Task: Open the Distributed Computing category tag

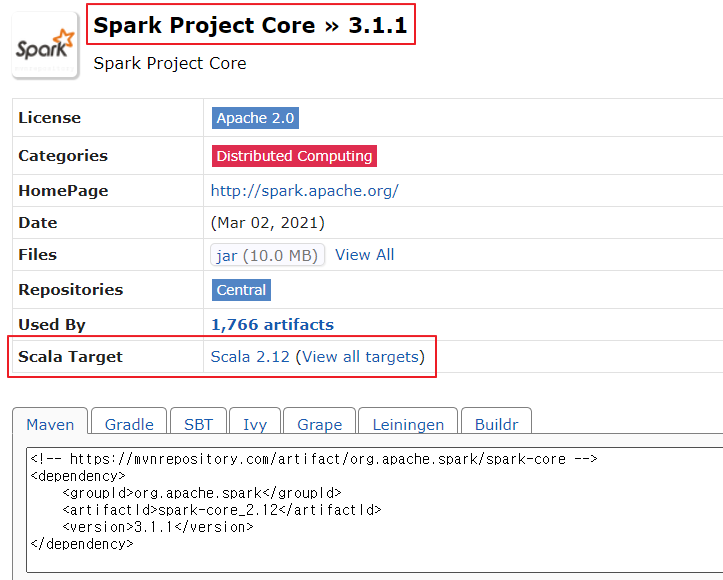Action: [294, 156]
